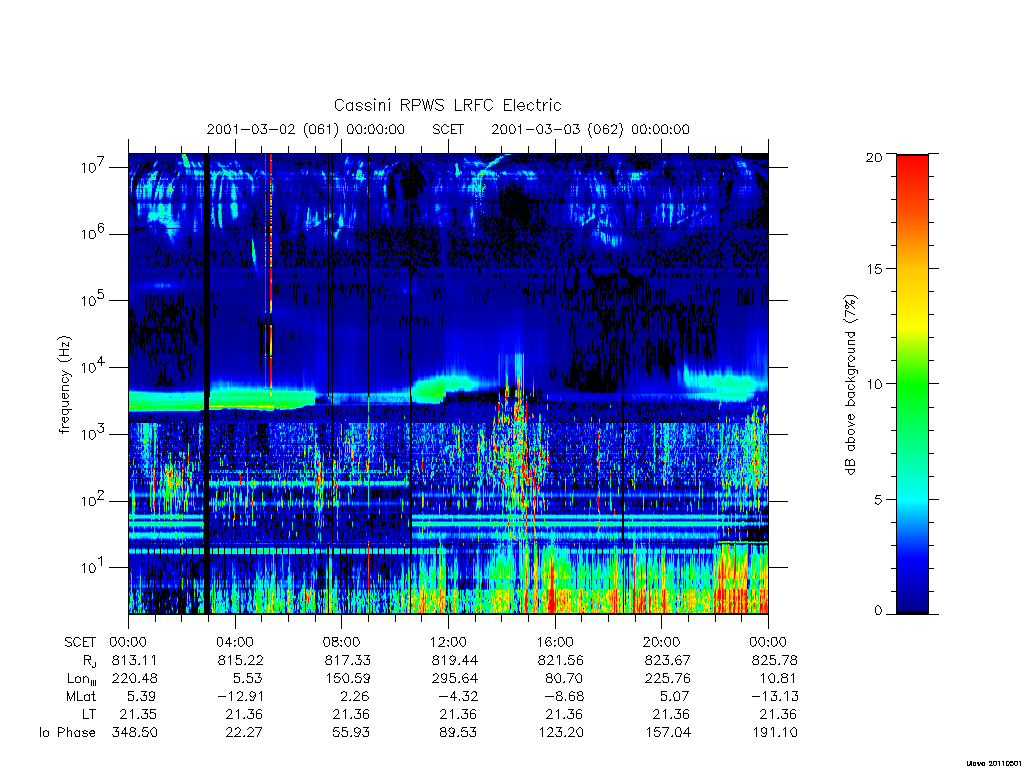1024x768 pixels.
Task: Click longitude value '220.48'
Action: pyautogui.click(x=135, y=679)
